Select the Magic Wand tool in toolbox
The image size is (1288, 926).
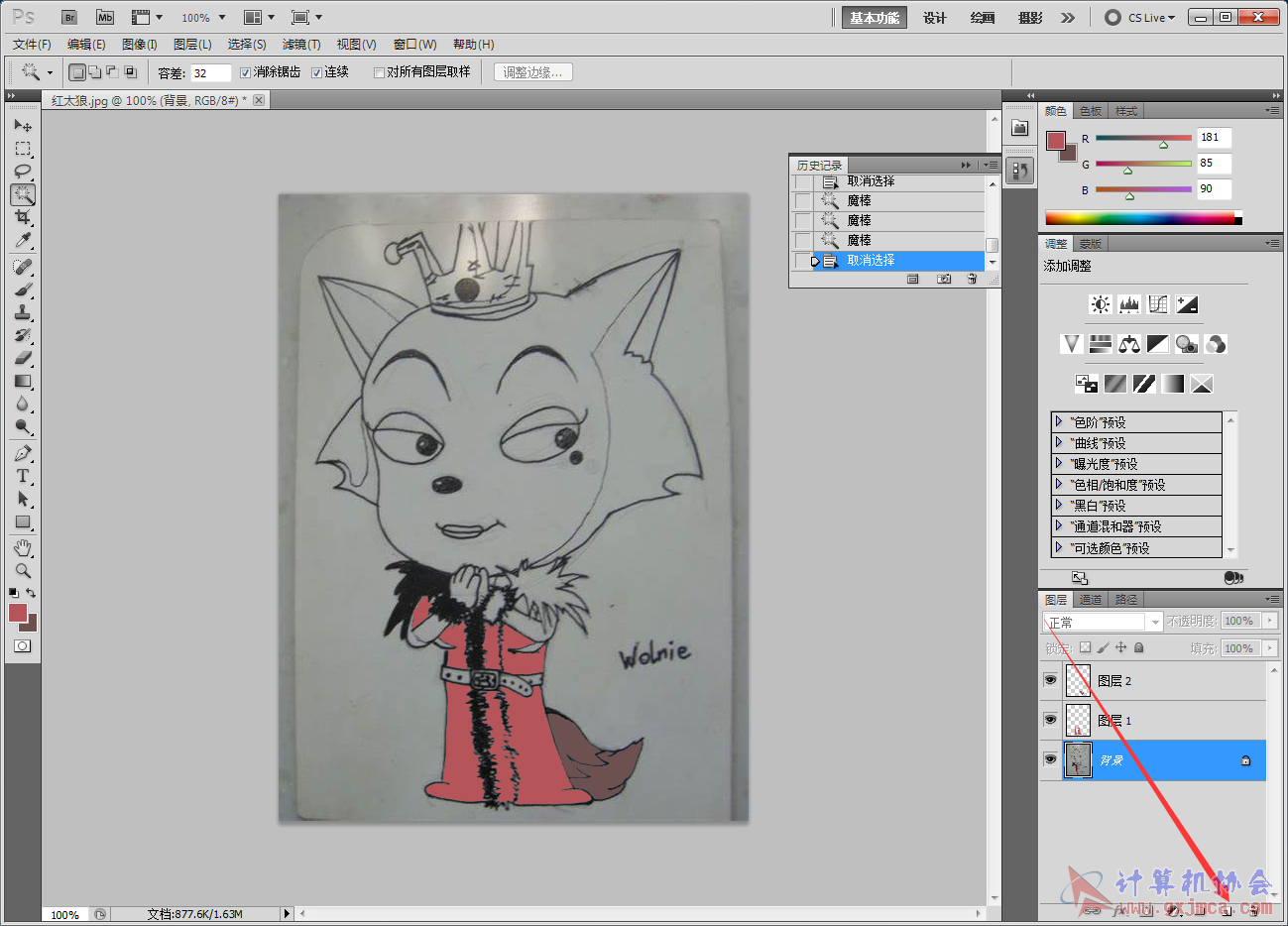(x=23, y=194)
